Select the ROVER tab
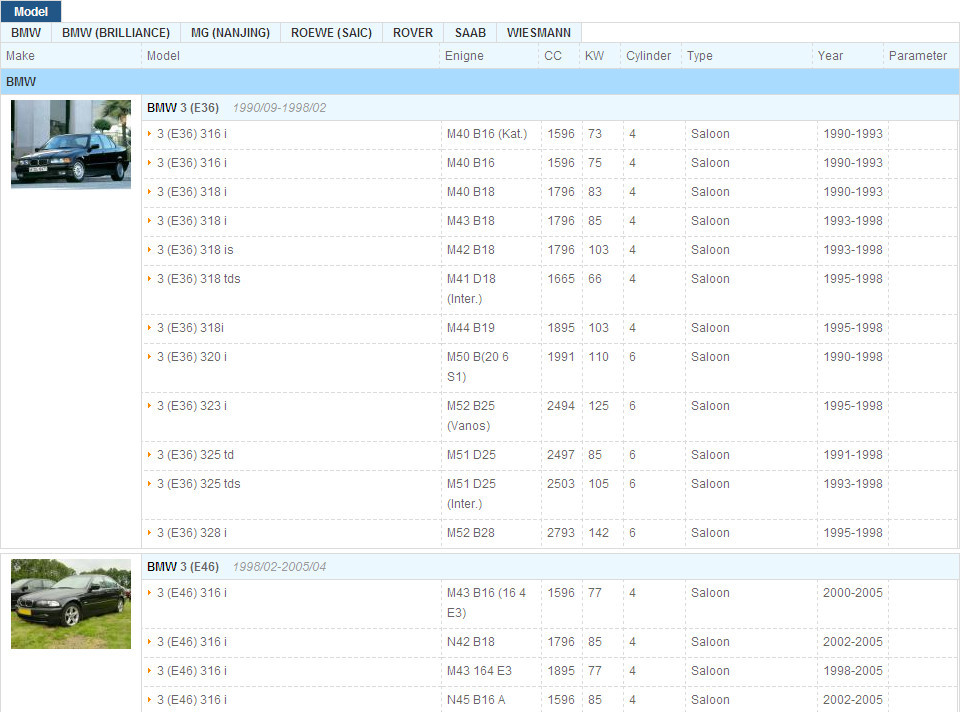 [413, 33]
